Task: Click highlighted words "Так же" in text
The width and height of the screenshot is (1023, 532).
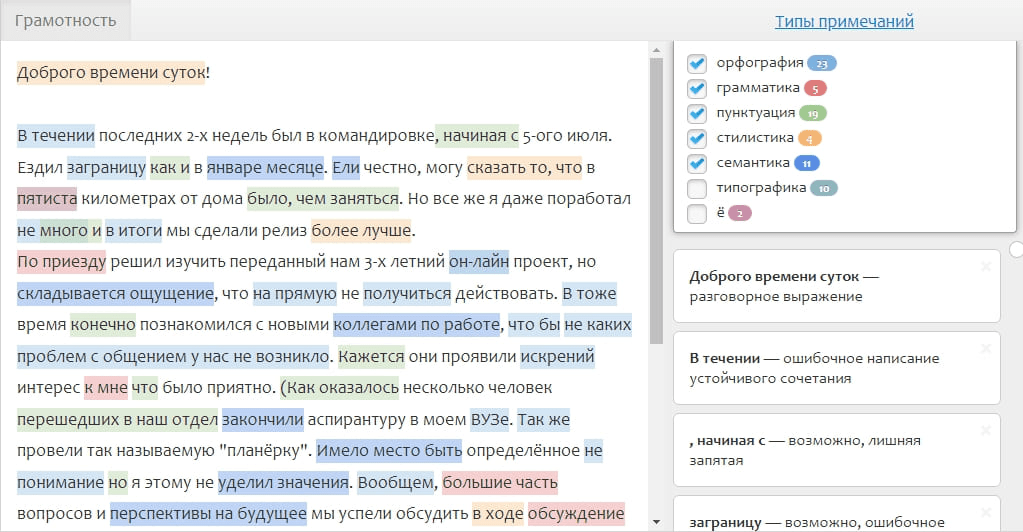Action: tap(543, 420)
